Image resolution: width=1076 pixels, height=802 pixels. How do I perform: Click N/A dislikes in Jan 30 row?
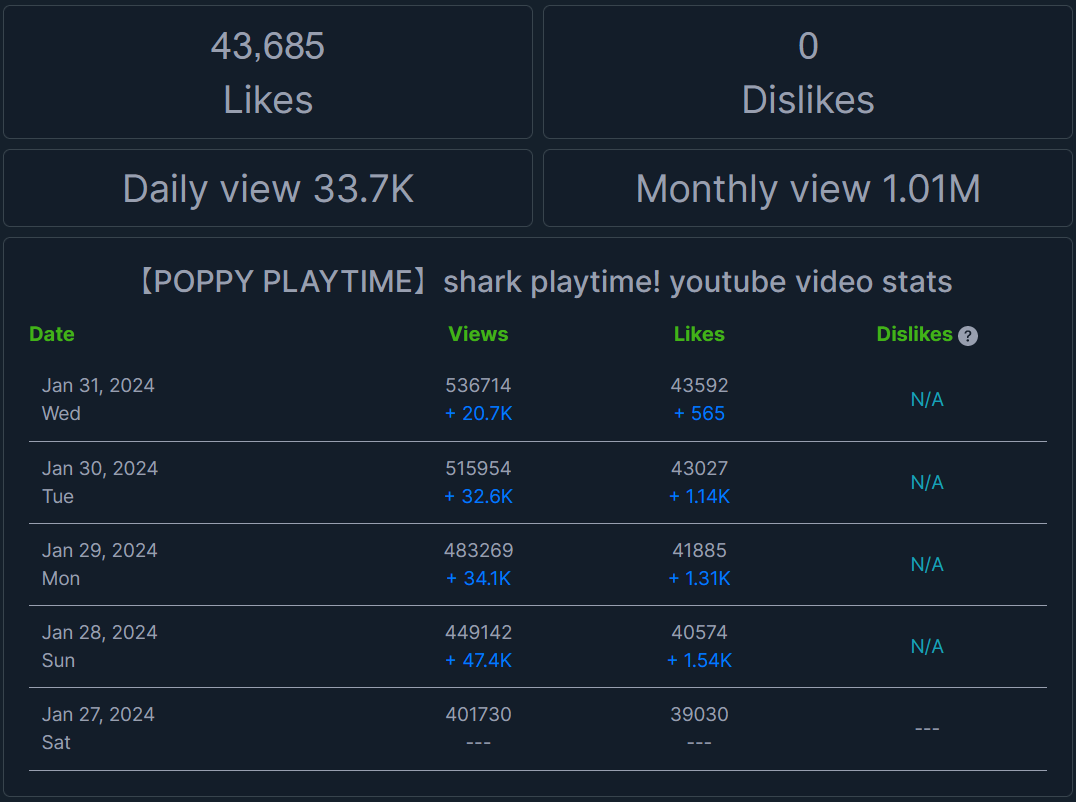pos(927,482)
